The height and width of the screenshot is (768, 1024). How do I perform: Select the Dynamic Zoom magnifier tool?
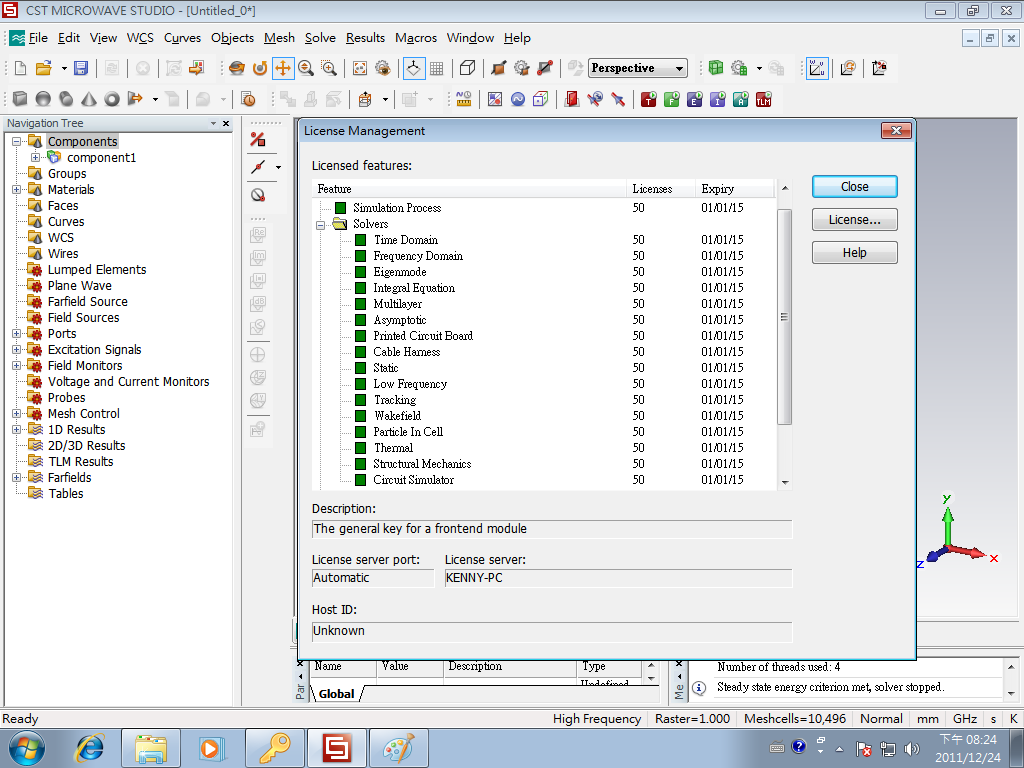306,68
